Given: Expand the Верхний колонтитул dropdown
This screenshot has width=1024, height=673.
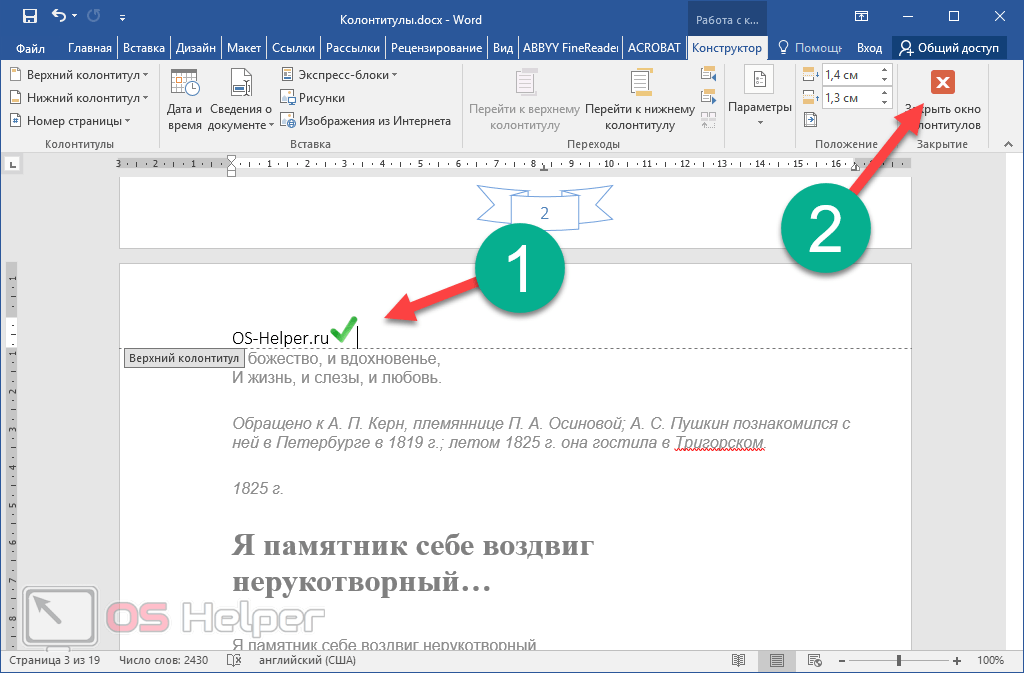Looking at the screenshot, I should tap(78, 75).
